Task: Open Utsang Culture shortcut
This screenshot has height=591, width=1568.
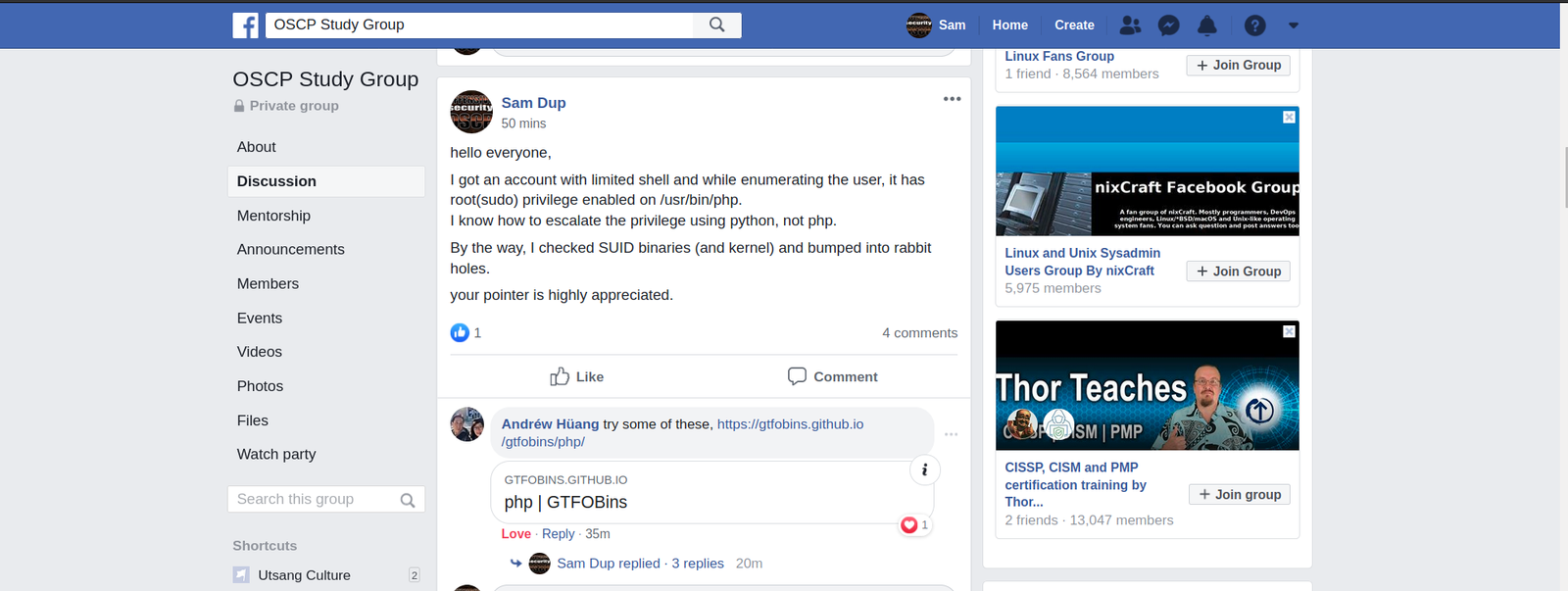Action: (304, 575)
